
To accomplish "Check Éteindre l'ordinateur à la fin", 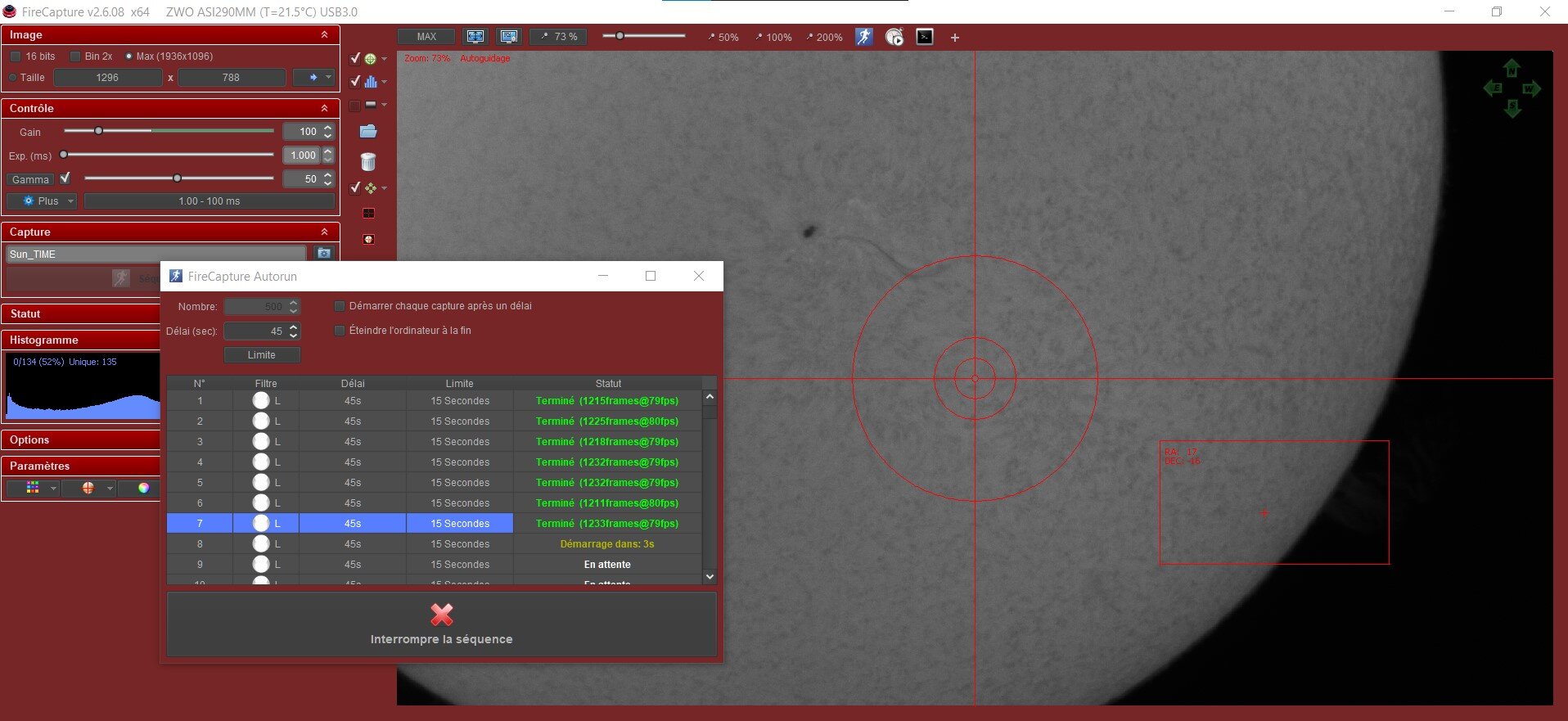I will (340, 331).
